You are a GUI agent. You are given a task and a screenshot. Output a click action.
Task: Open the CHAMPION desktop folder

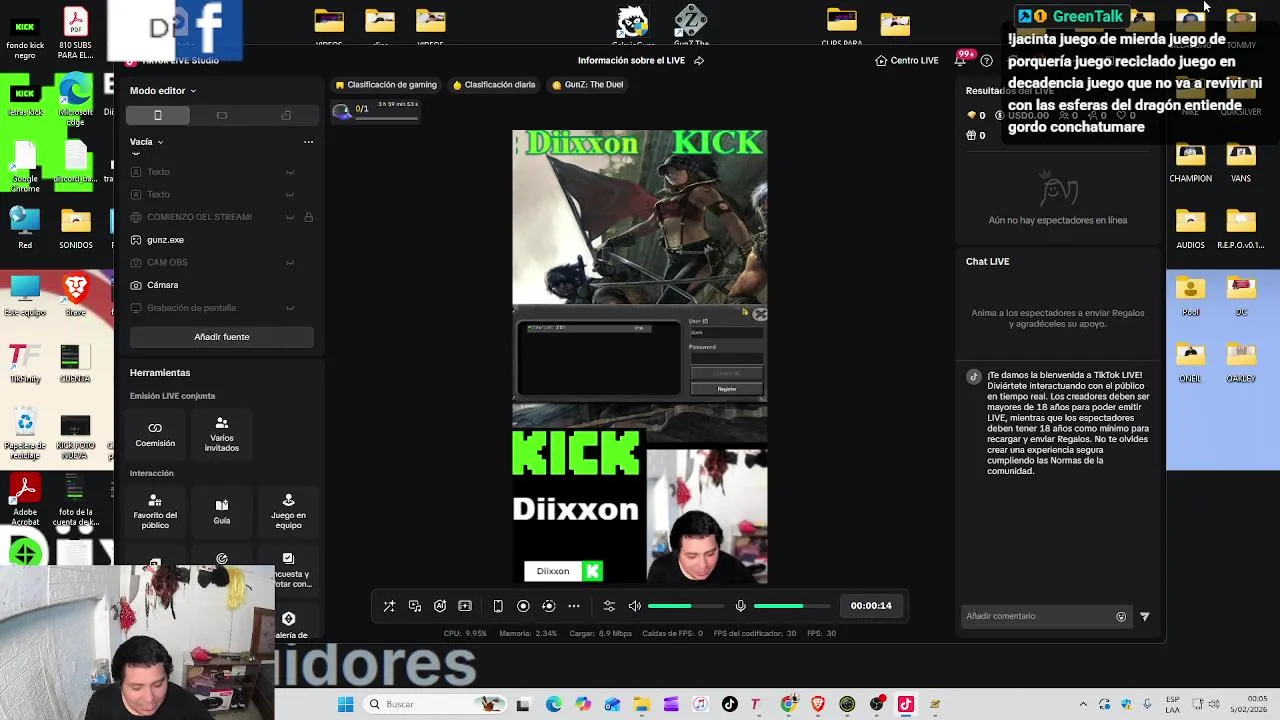1190,163
